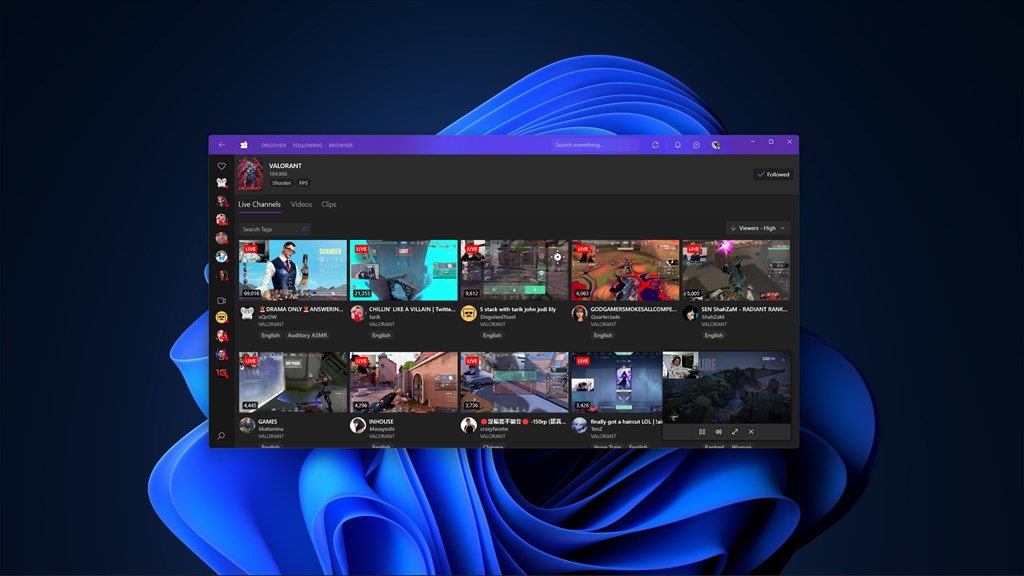Close the mini player

pos(751,432)
